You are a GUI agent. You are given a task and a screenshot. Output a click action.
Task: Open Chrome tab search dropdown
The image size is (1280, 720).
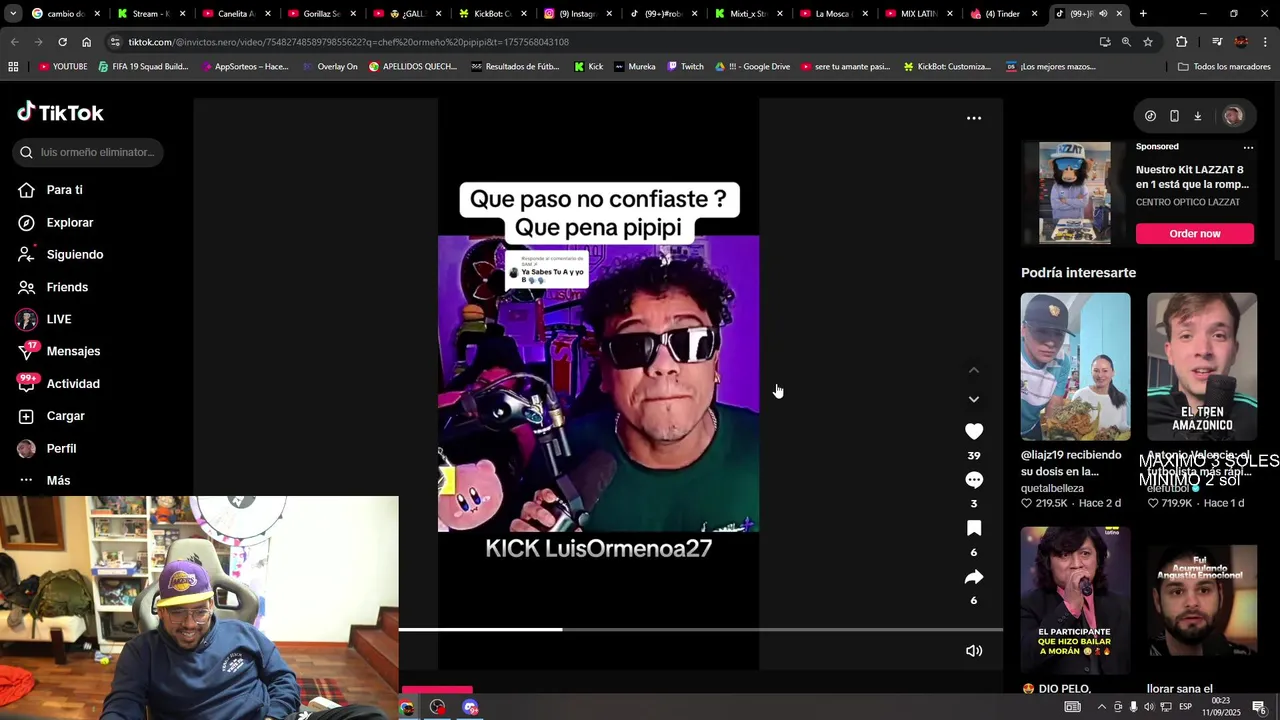pos(13,14)
